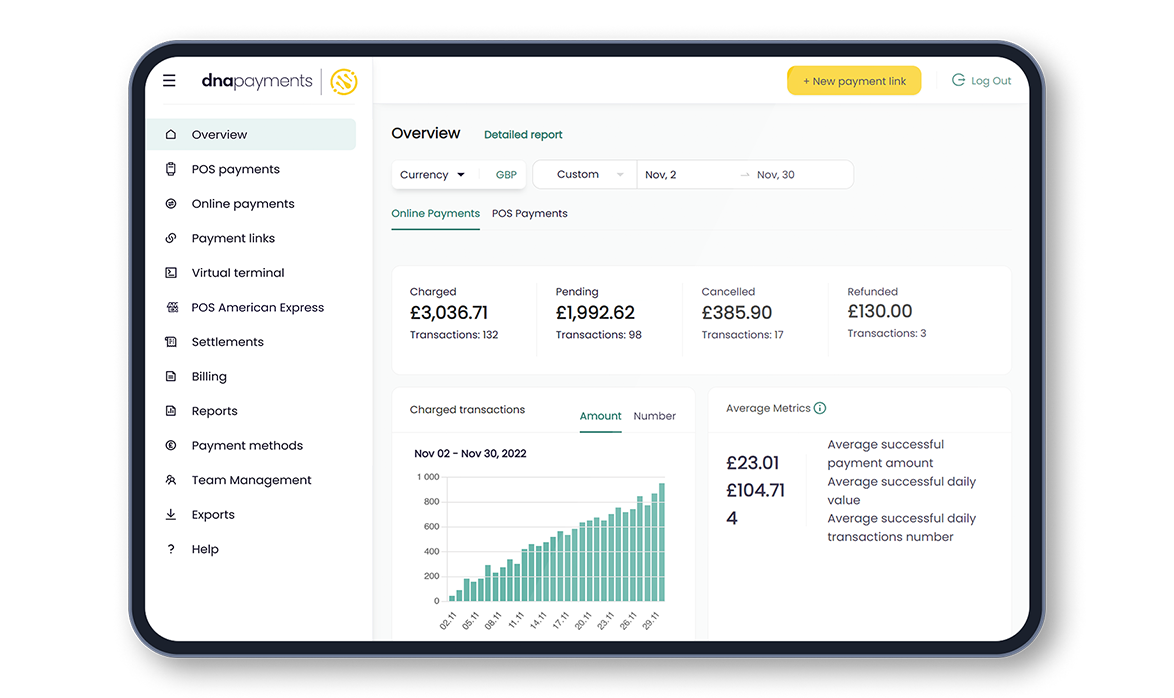Click the New payment link button
Image resolution: width=1174 pixels, height=698 pixels.
(x=854, y=80)
